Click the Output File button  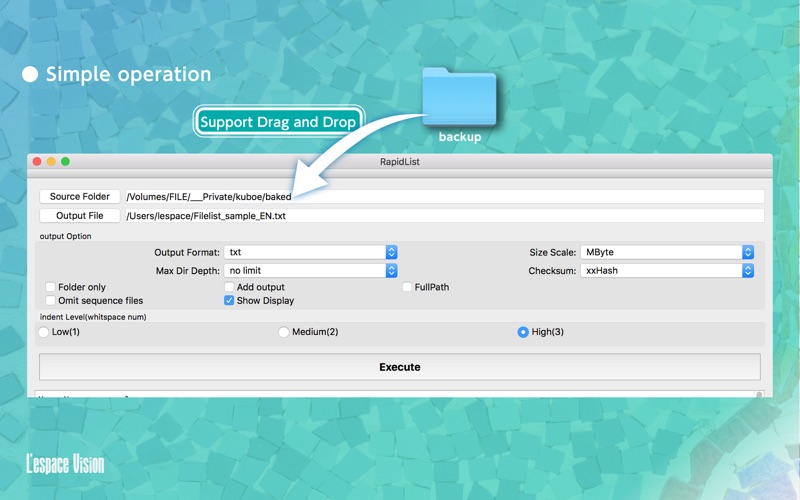80,216
